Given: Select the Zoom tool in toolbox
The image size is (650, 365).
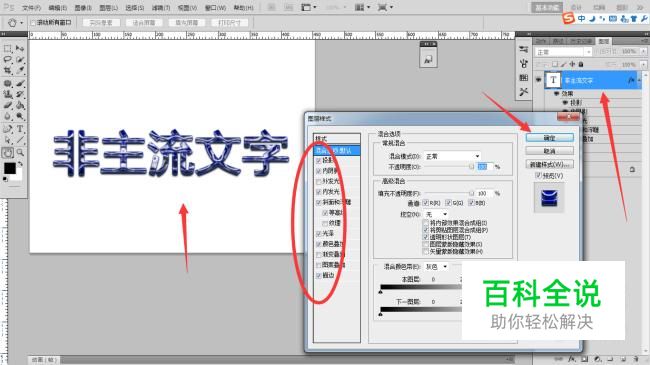Looking at the screenshot, I should [x=20, y=153].
